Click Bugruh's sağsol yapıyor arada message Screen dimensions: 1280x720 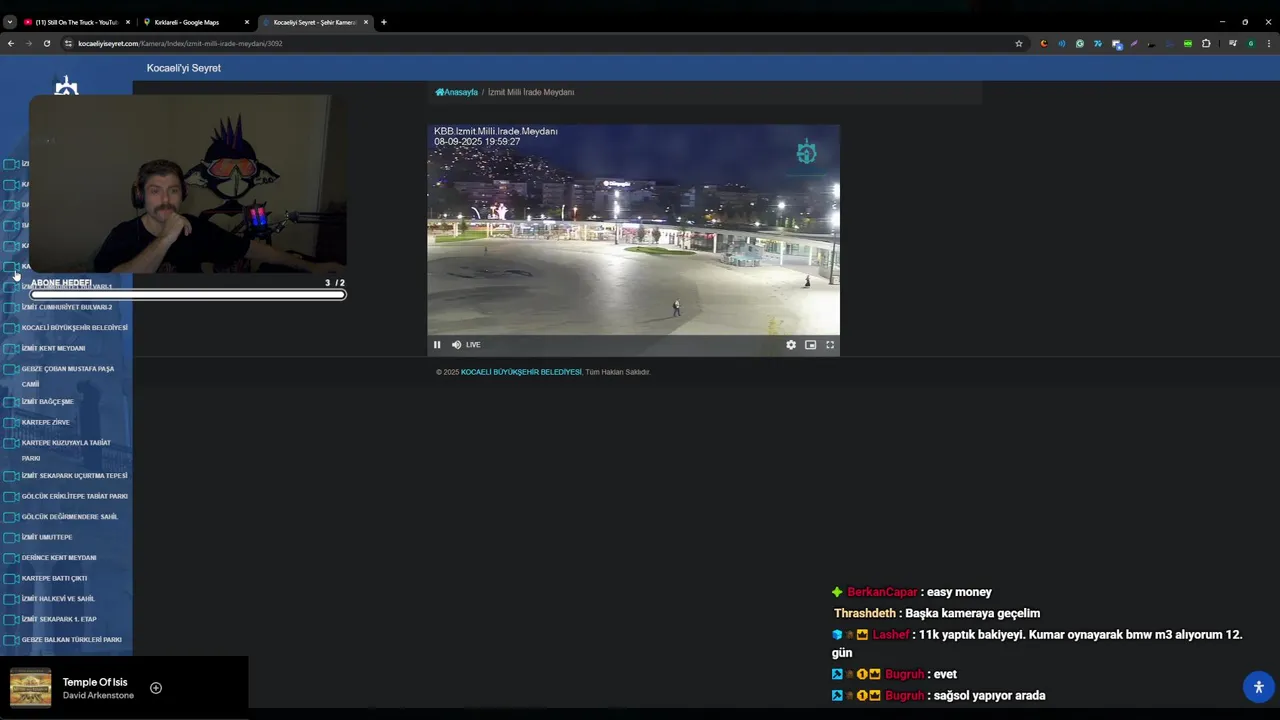989,696
